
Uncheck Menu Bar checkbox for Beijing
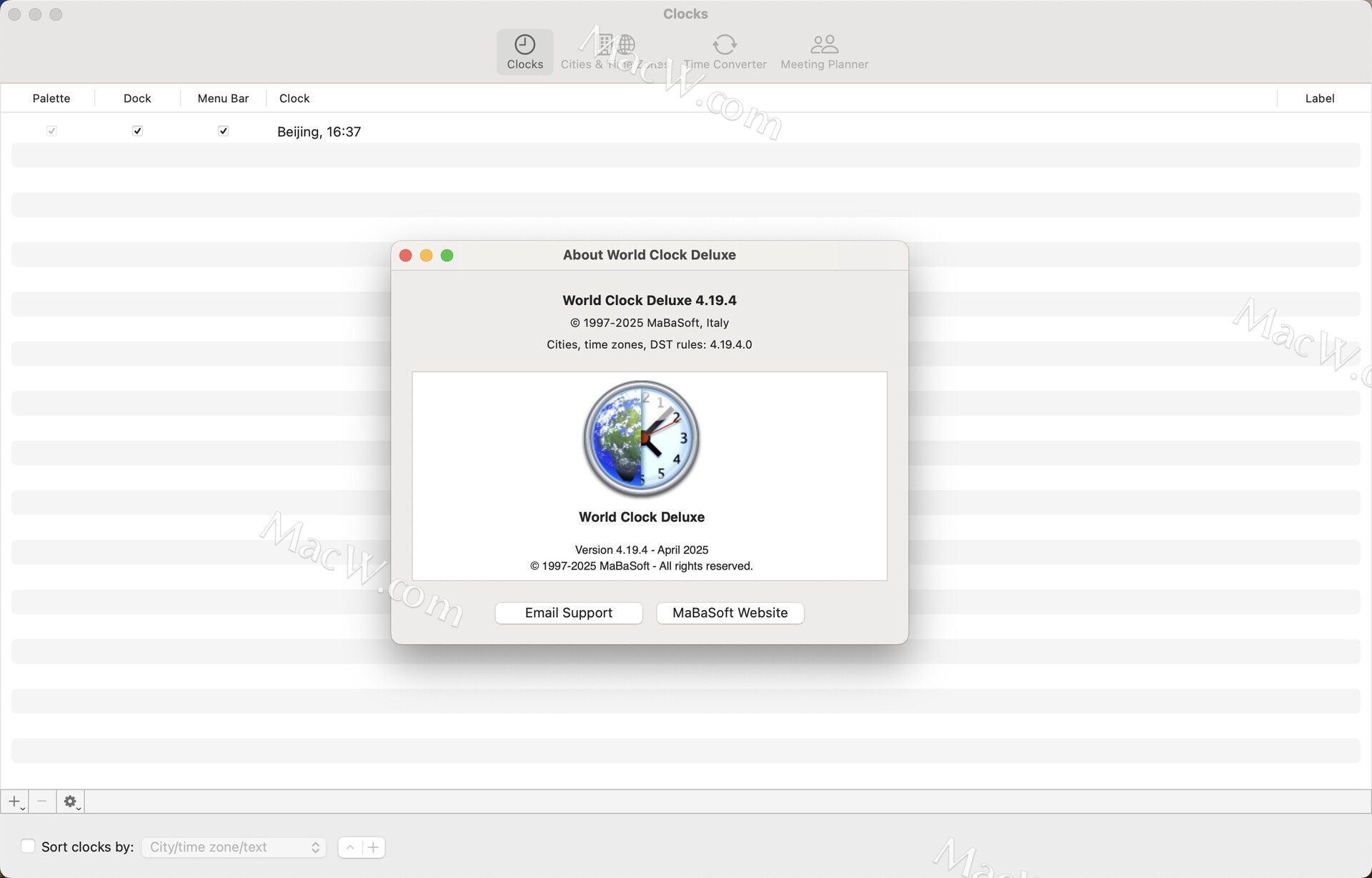pos(223,131)
